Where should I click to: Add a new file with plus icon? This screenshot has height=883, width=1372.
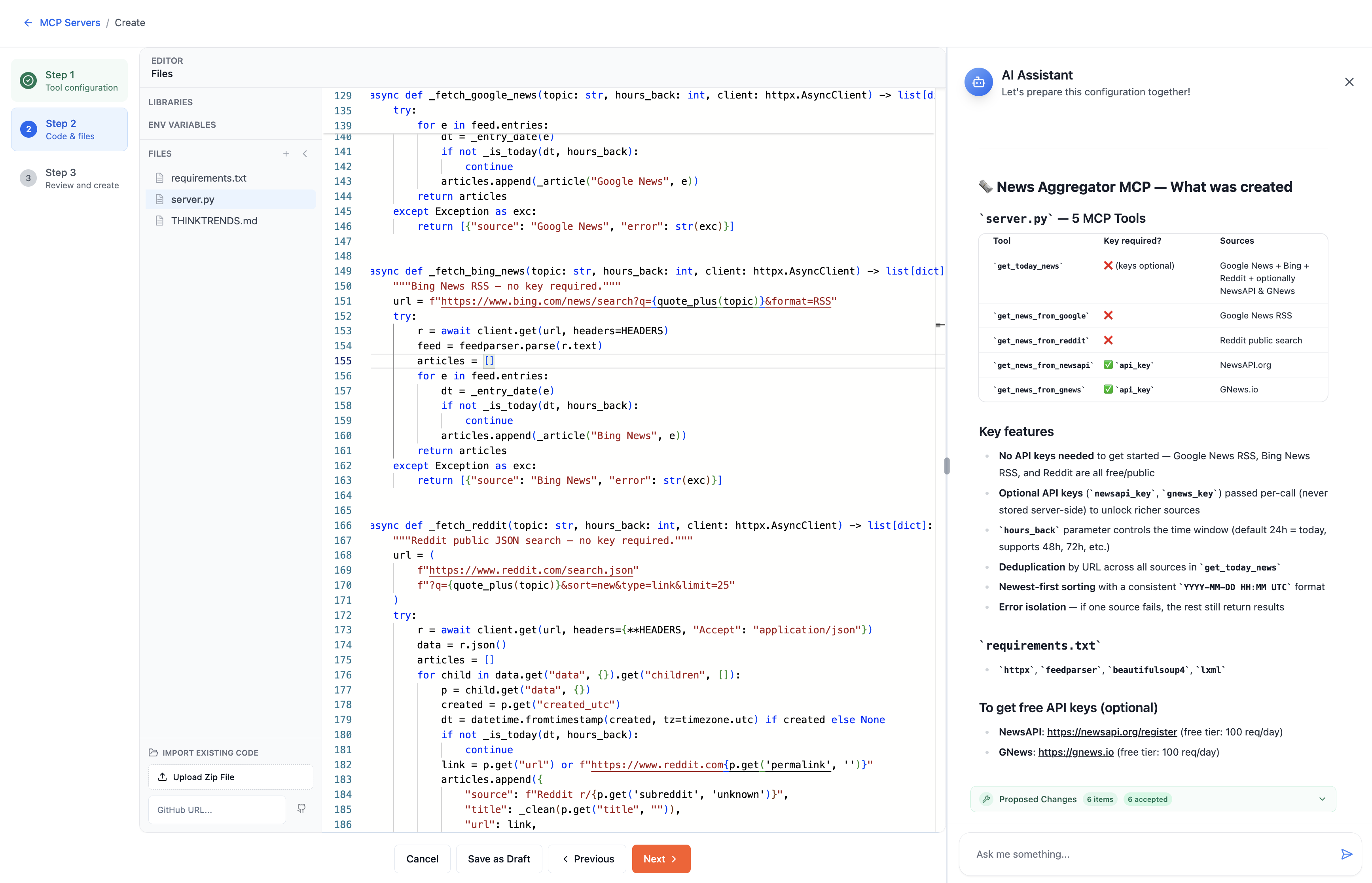point(286,153)
